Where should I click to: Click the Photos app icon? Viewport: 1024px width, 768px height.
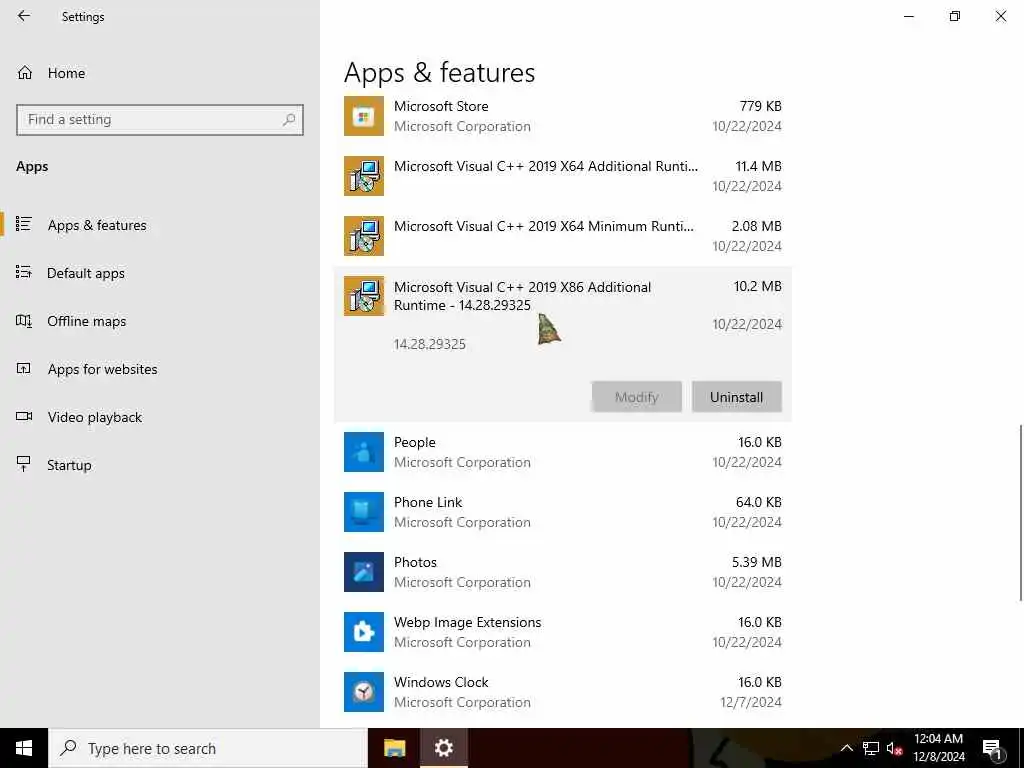[364, 572]
